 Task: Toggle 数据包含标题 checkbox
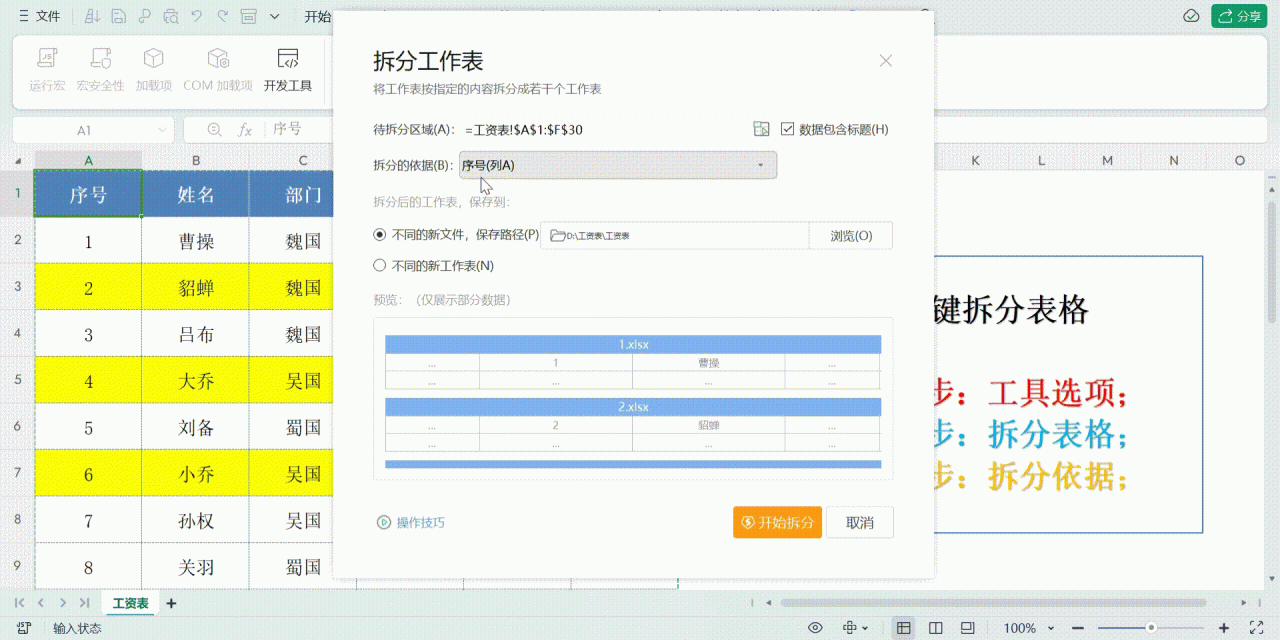(x=788, y=129)
